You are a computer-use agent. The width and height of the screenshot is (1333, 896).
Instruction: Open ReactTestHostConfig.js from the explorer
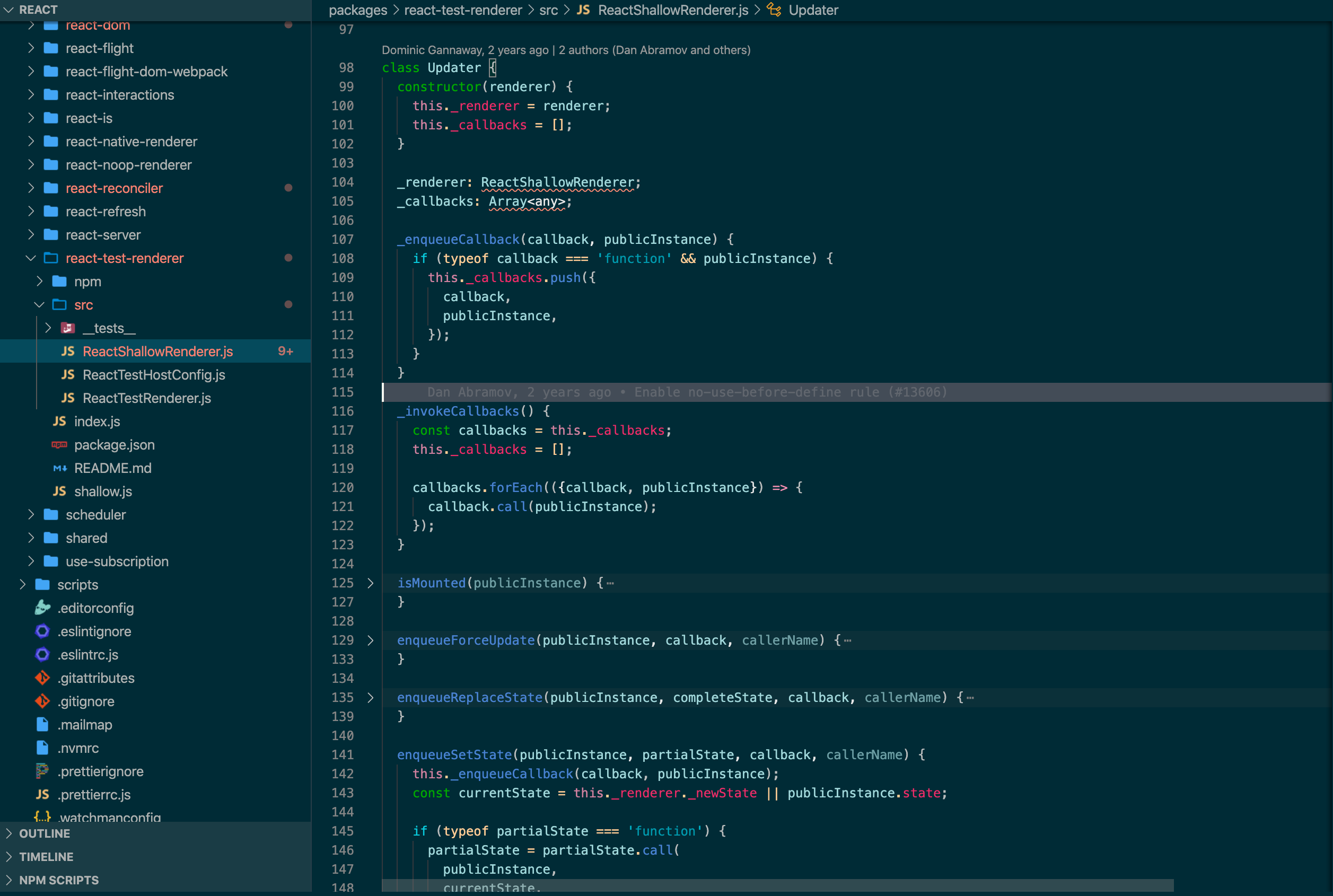pos(154,375)
